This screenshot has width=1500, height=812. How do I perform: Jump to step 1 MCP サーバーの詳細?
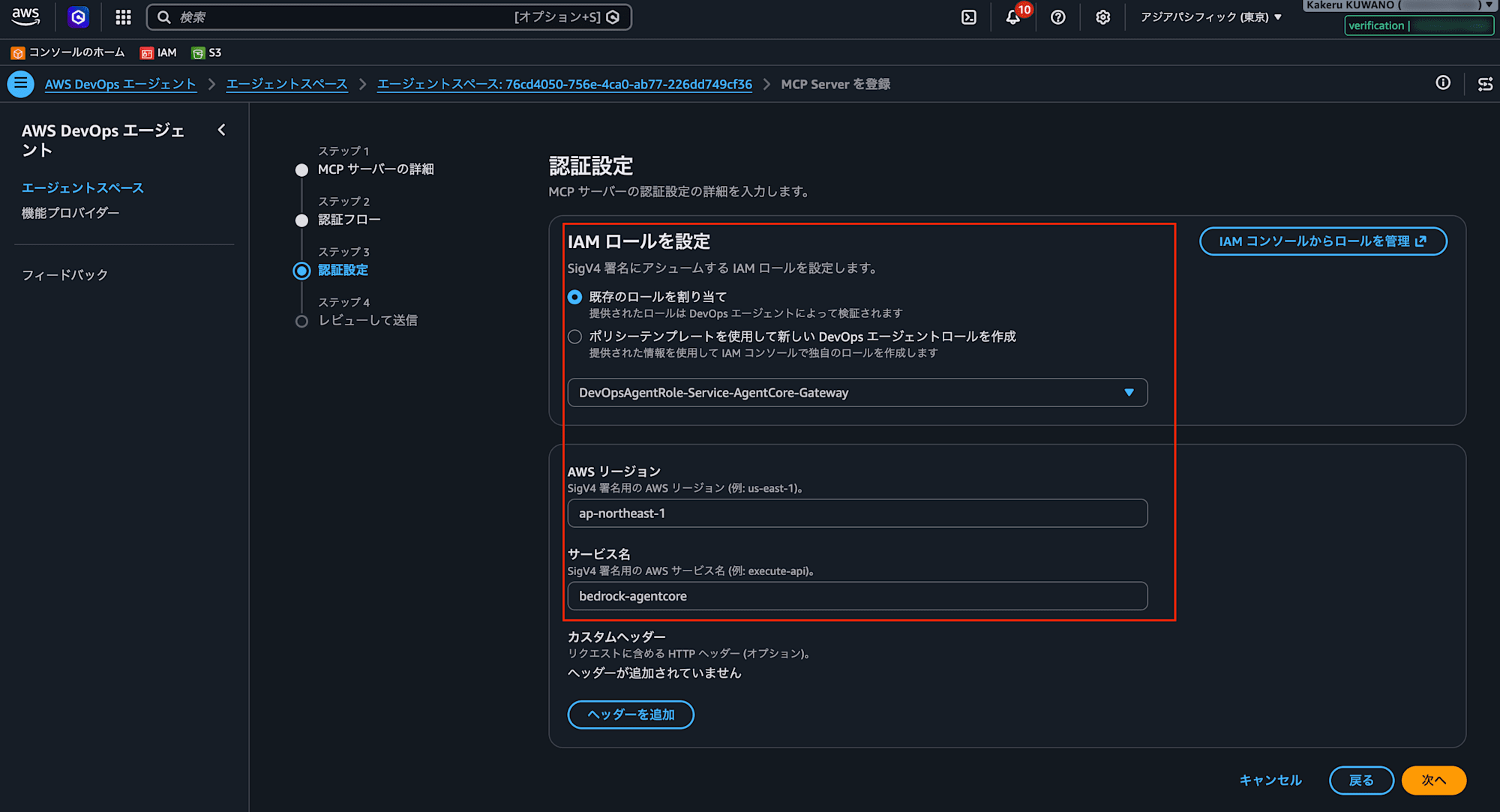pyautogui.click(x=376, y=169)
